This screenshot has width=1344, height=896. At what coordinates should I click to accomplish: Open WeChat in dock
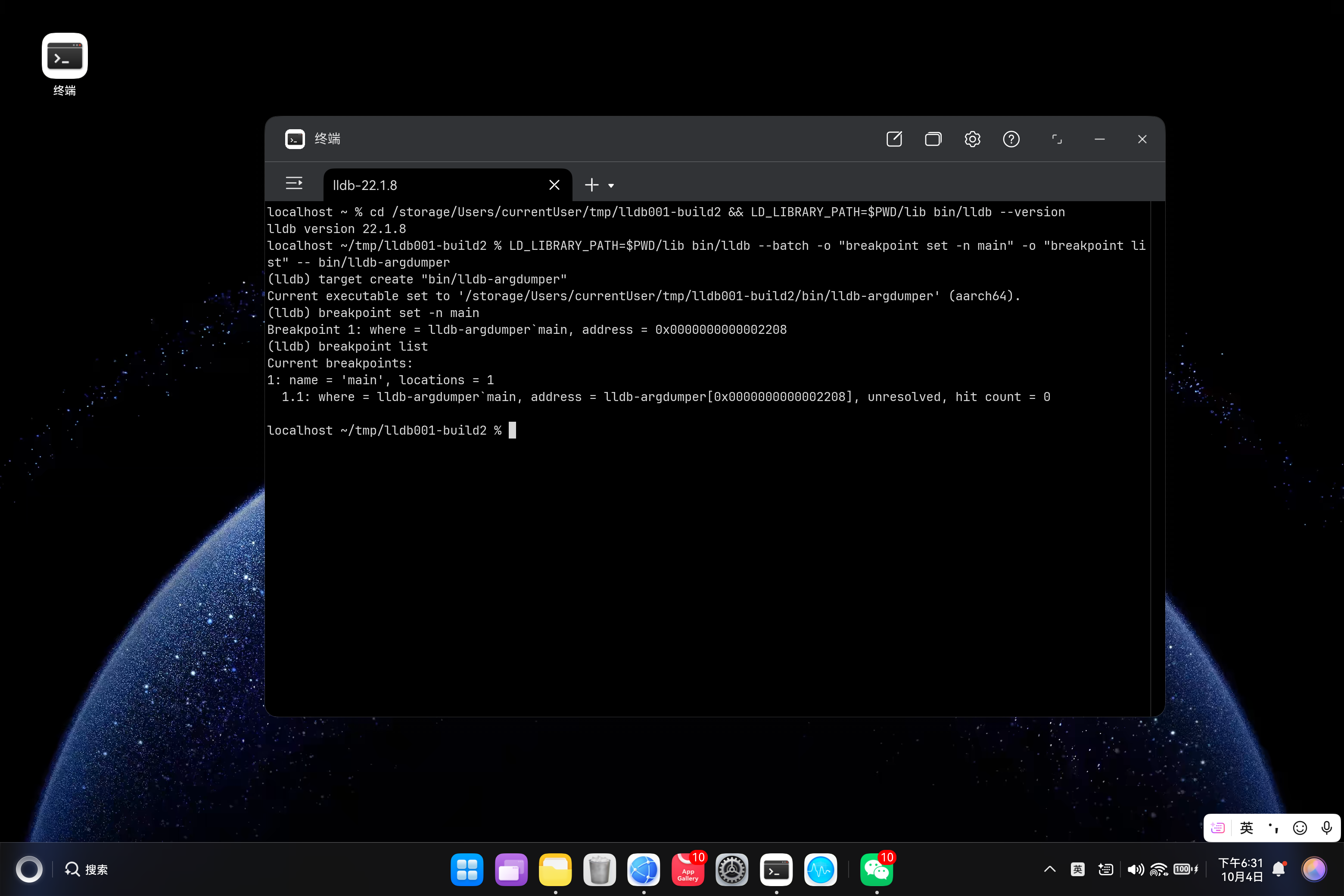[877, 870]
